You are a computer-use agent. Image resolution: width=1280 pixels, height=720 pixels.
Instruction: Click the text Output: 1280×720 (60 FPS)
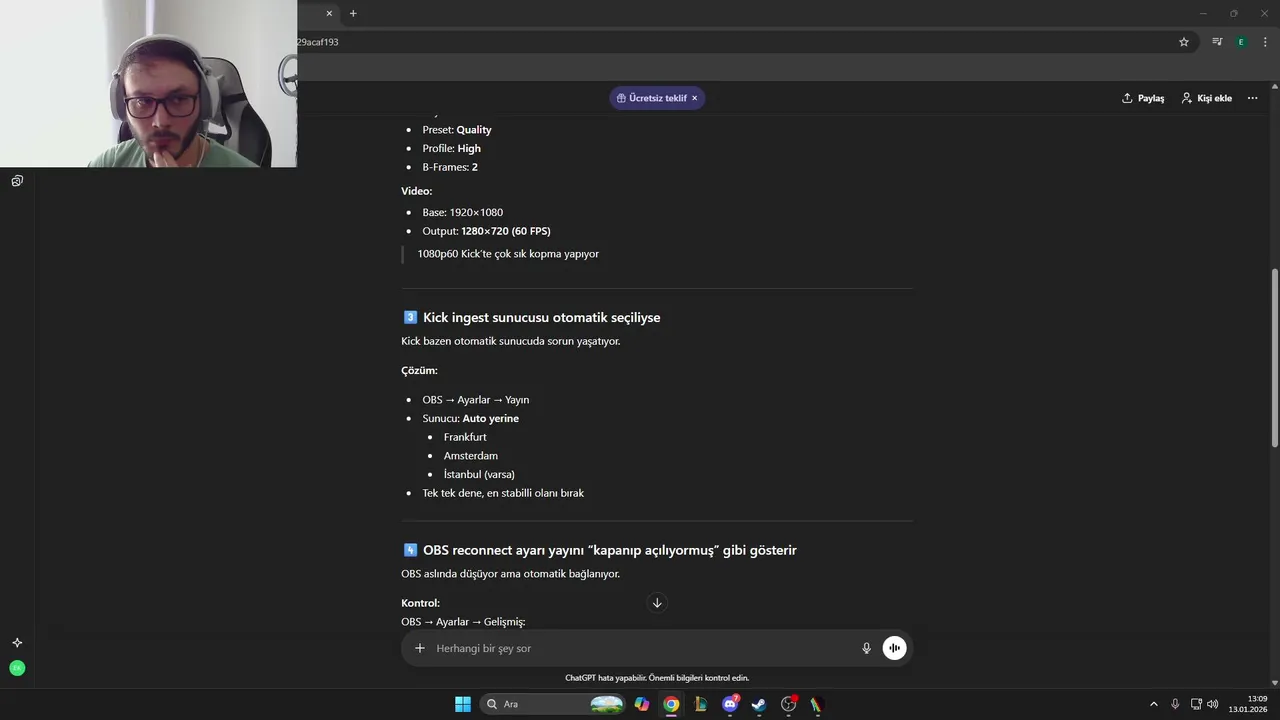click(x=486, y=231)
